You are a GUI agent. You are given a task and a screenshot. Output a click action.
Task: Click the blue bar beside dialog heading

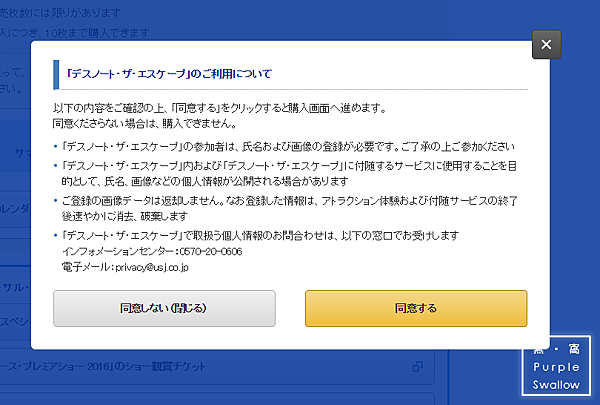tap(56, 74)
